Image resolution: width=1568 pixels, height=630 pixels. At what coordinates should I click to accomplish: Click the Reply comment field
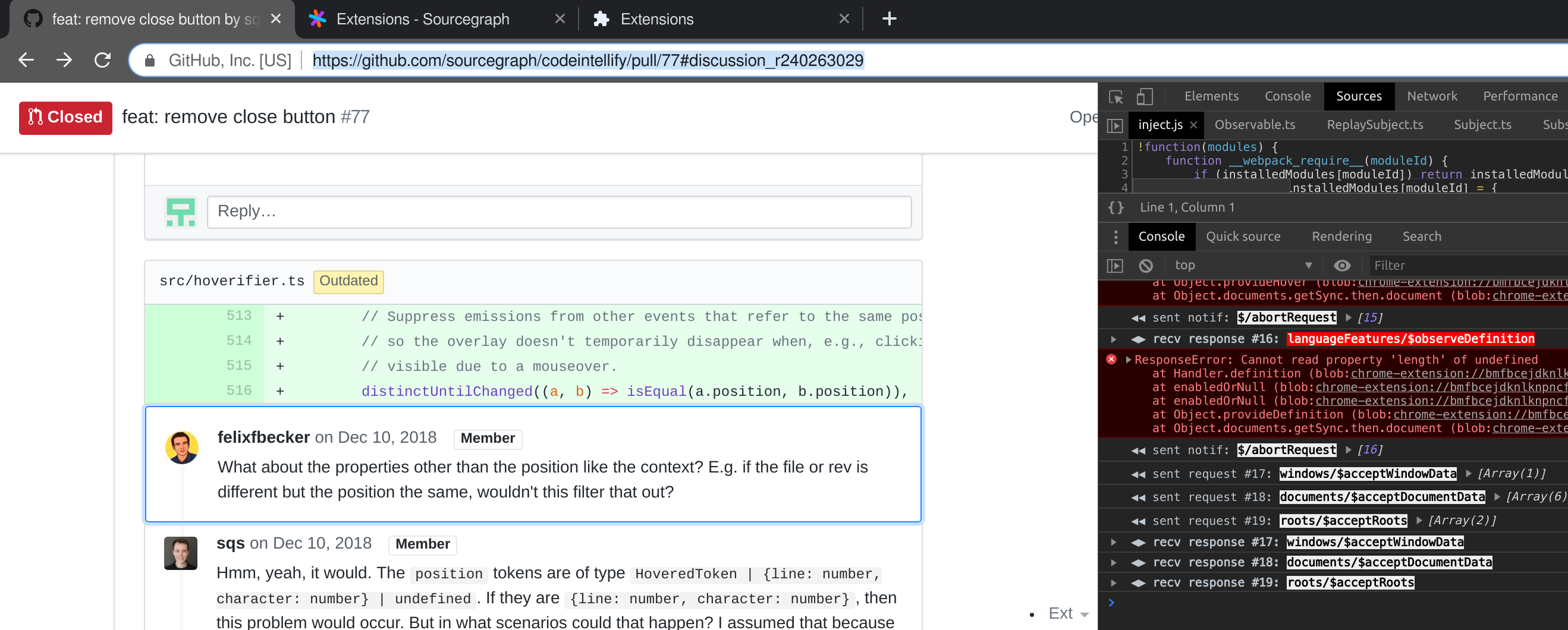(x=559, y=212)
